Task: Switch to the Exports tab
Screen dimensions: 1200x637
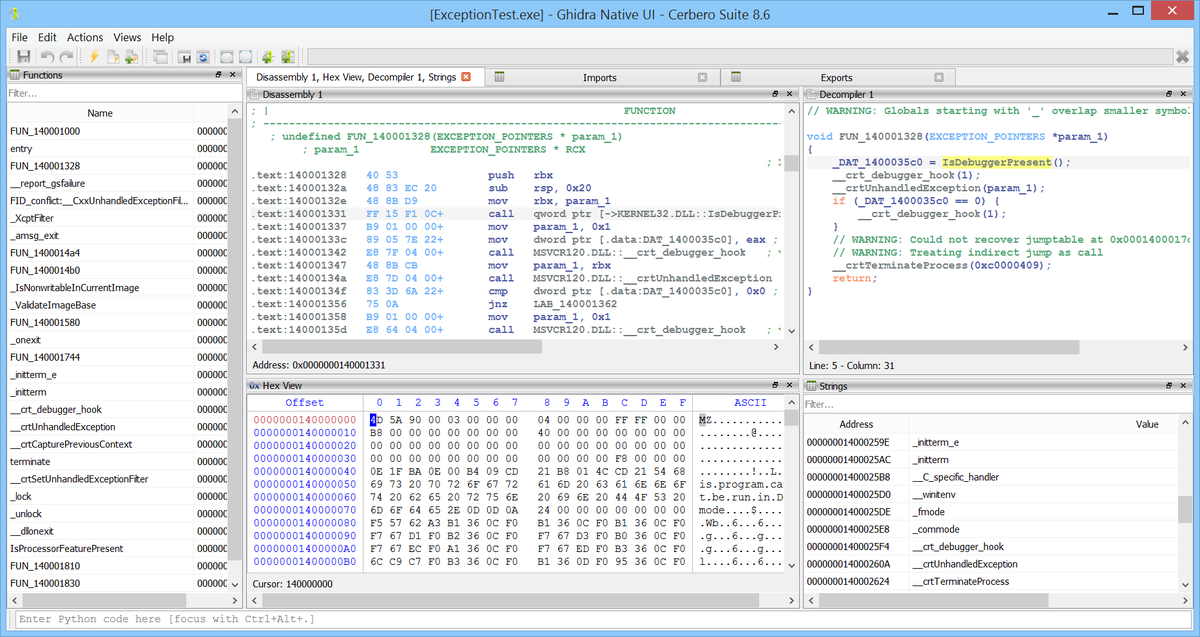Action: click(836, 77)
